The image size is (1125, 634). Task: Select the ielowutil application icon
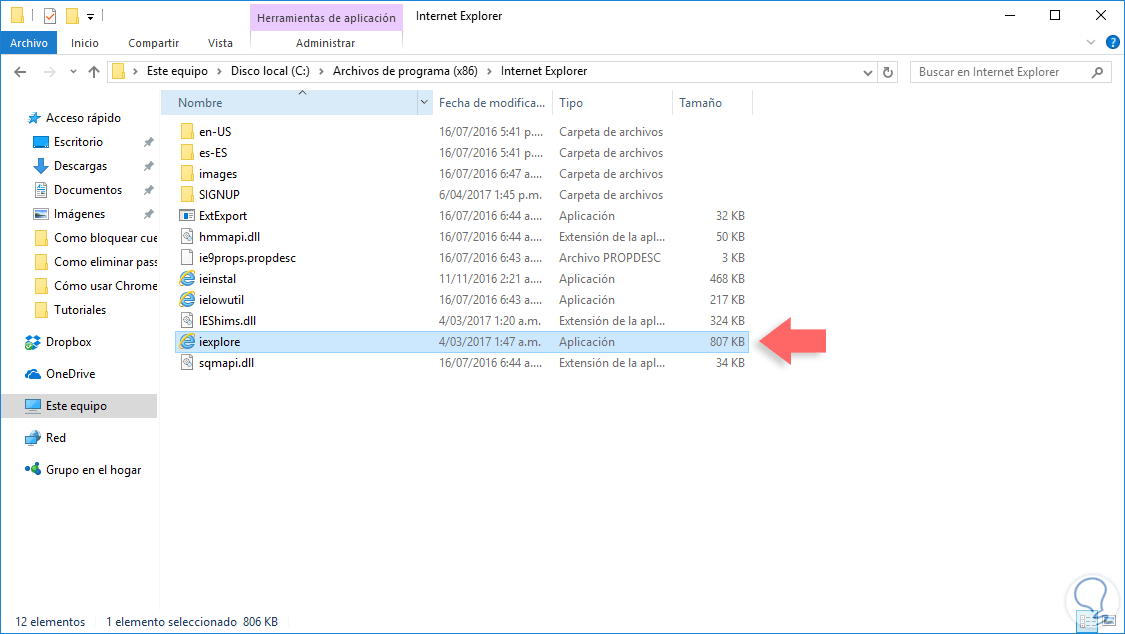tap(187, 299)
